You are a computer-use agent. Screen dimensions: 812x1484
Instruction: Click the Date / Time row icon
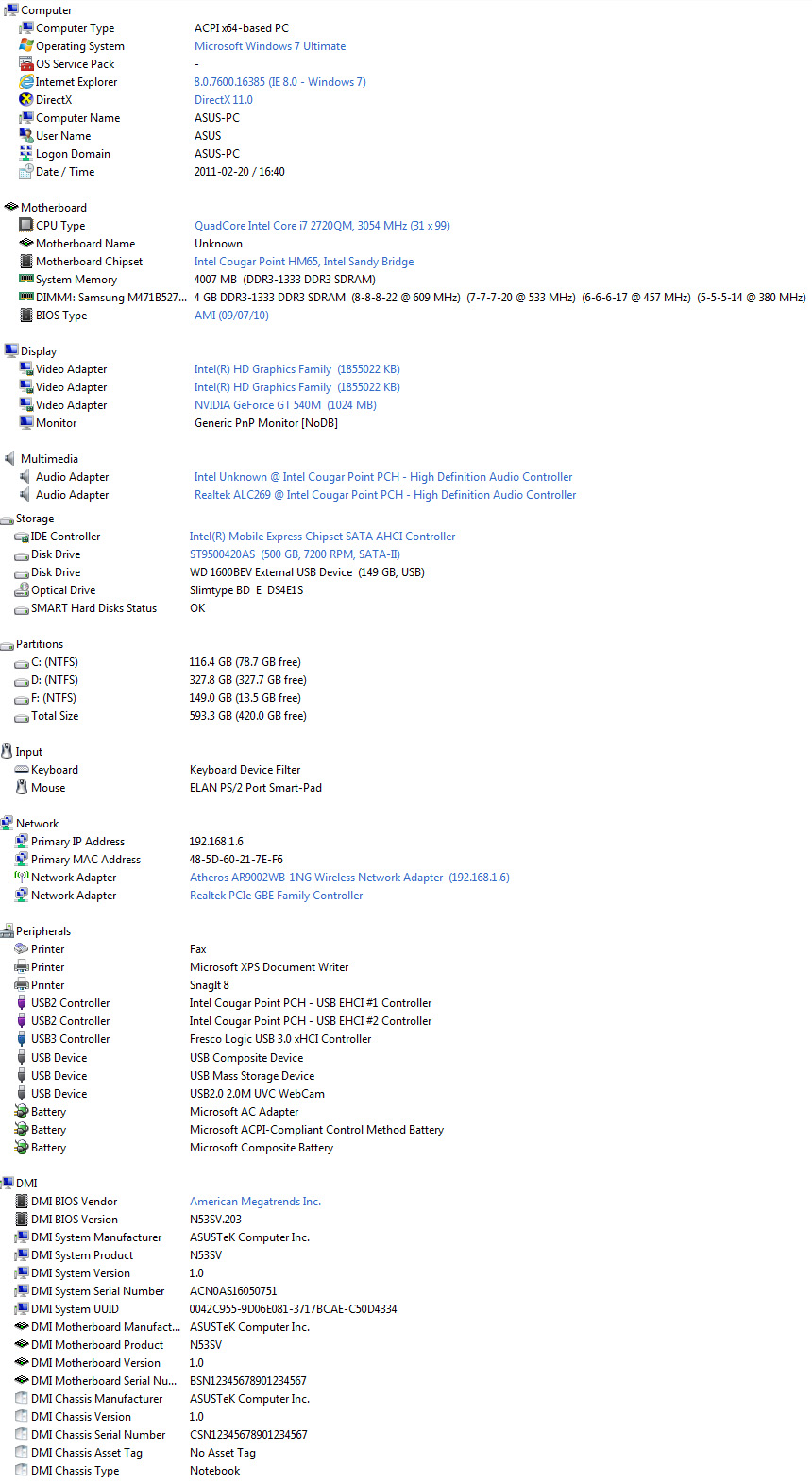point(26,171)
